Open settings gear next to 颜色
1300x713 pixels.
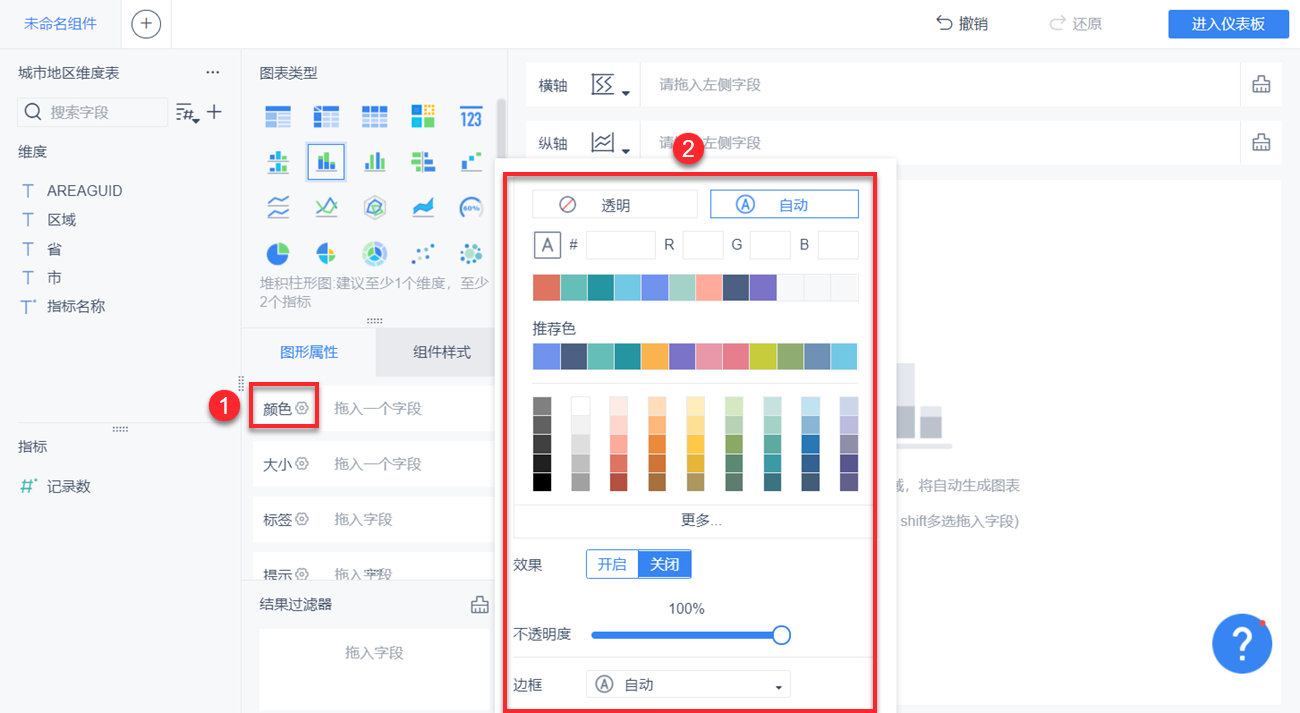pyautogui.click(x=301, y=408)
